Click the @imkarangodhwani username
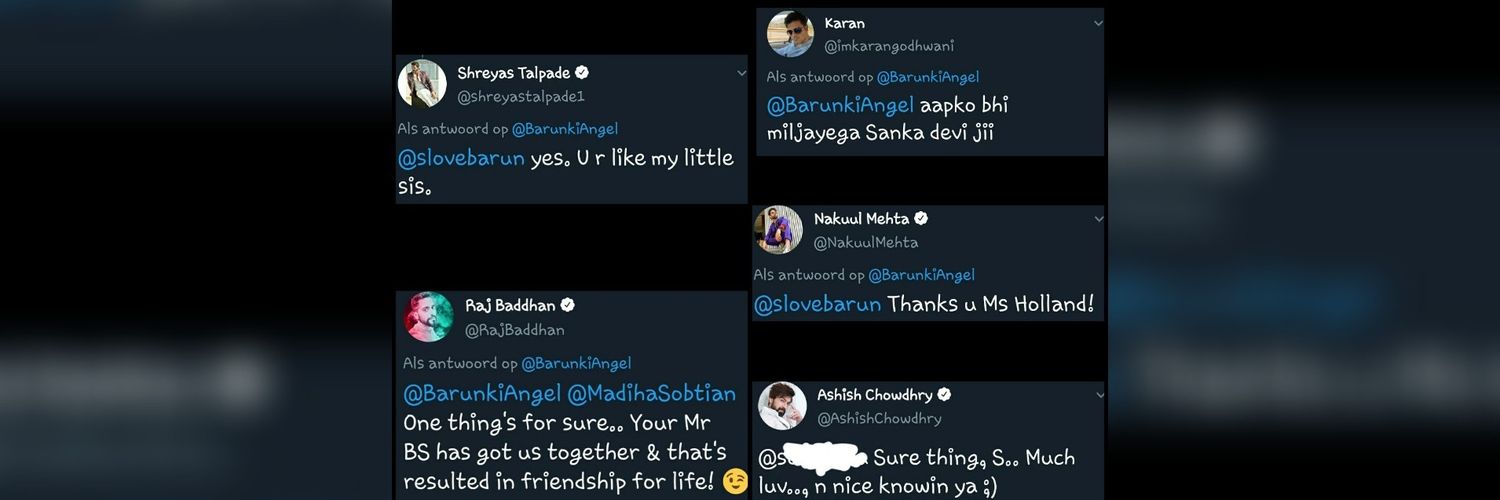 (x=888, y=47)
